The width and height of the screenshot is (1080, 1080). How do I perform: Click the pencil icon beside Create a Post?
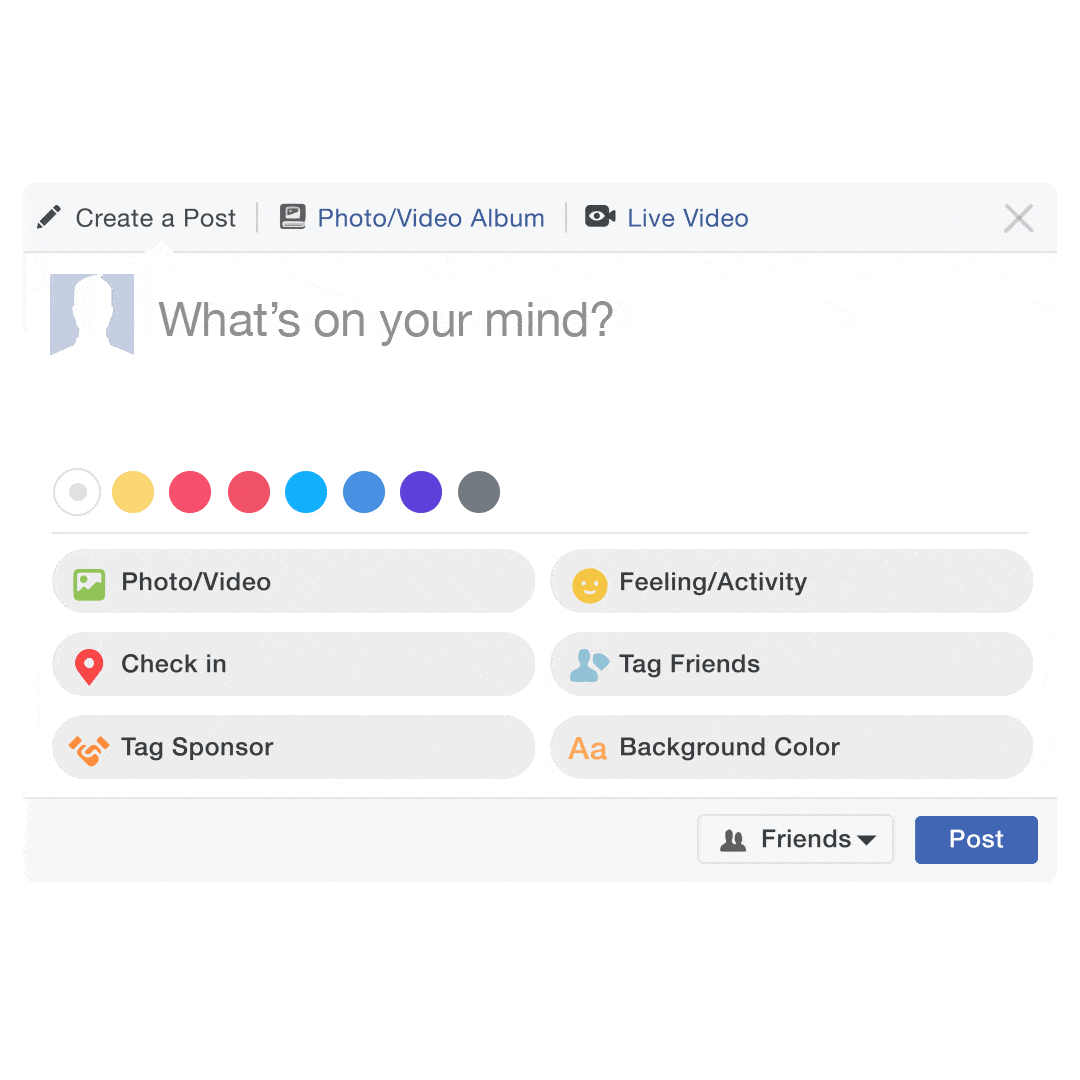click(49, 217)
